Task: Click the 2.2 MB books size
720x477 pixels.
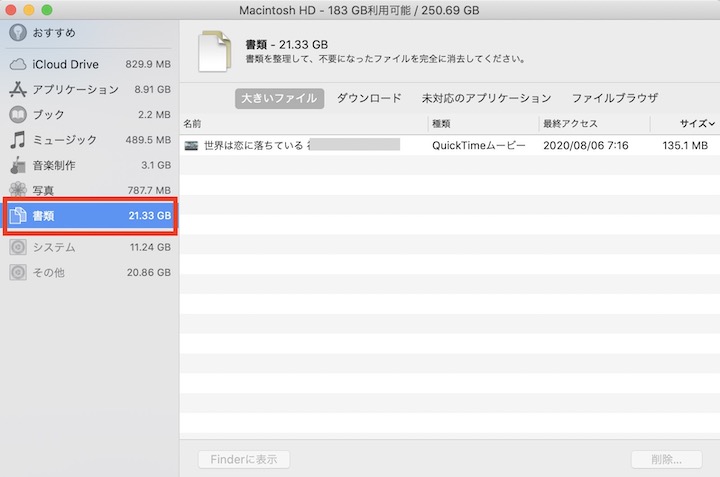Action: point(154,114)
